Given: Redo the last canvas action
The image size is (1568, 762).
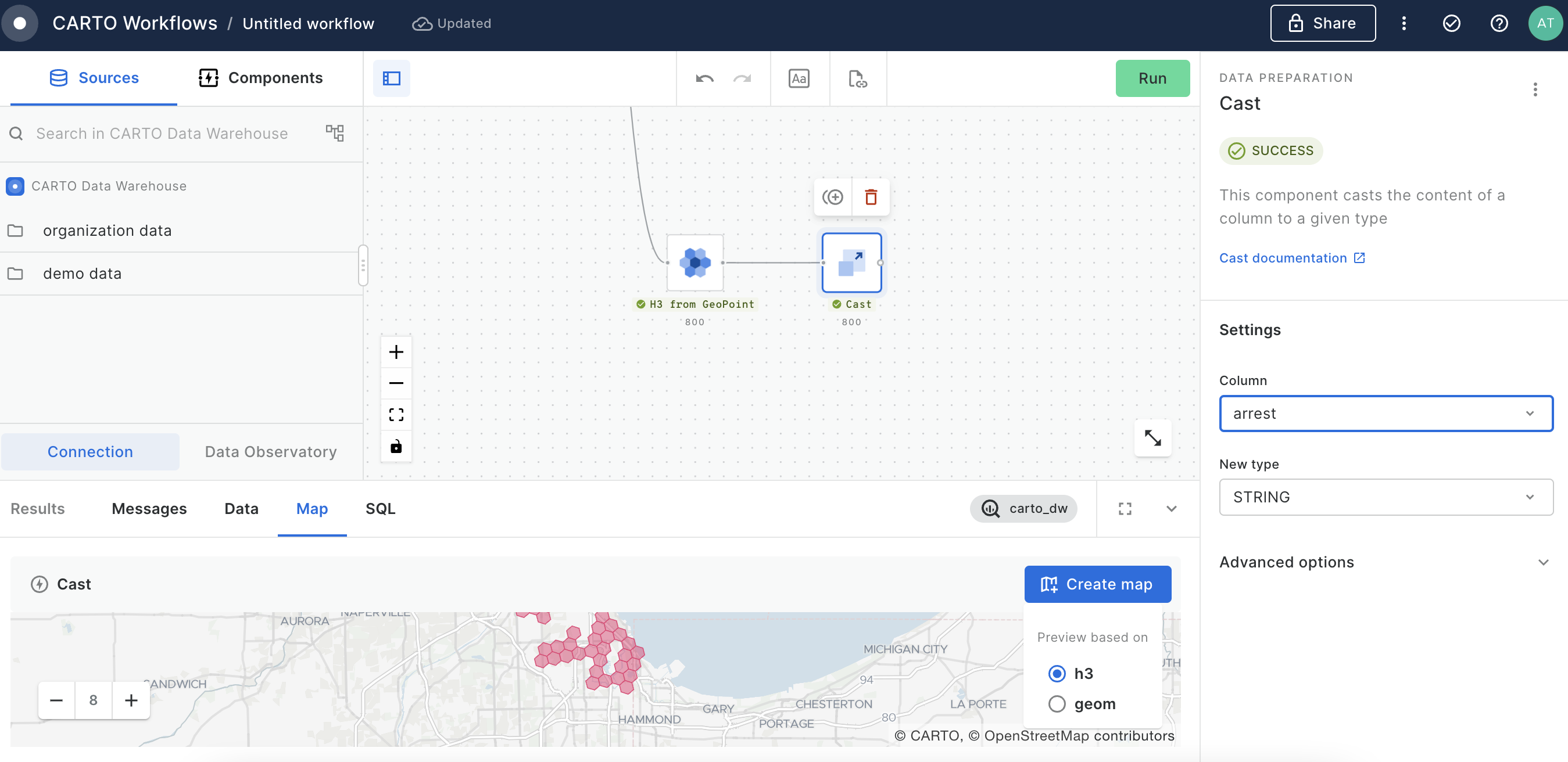Looking at the screenshot, I should 742,78.
